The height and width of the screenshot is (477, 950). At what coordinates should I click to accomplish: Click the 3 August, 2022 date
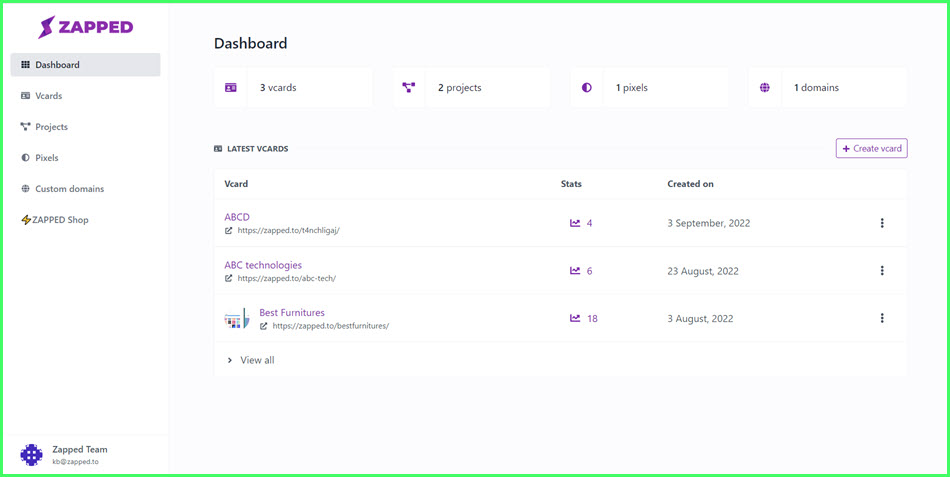(700, 318)
